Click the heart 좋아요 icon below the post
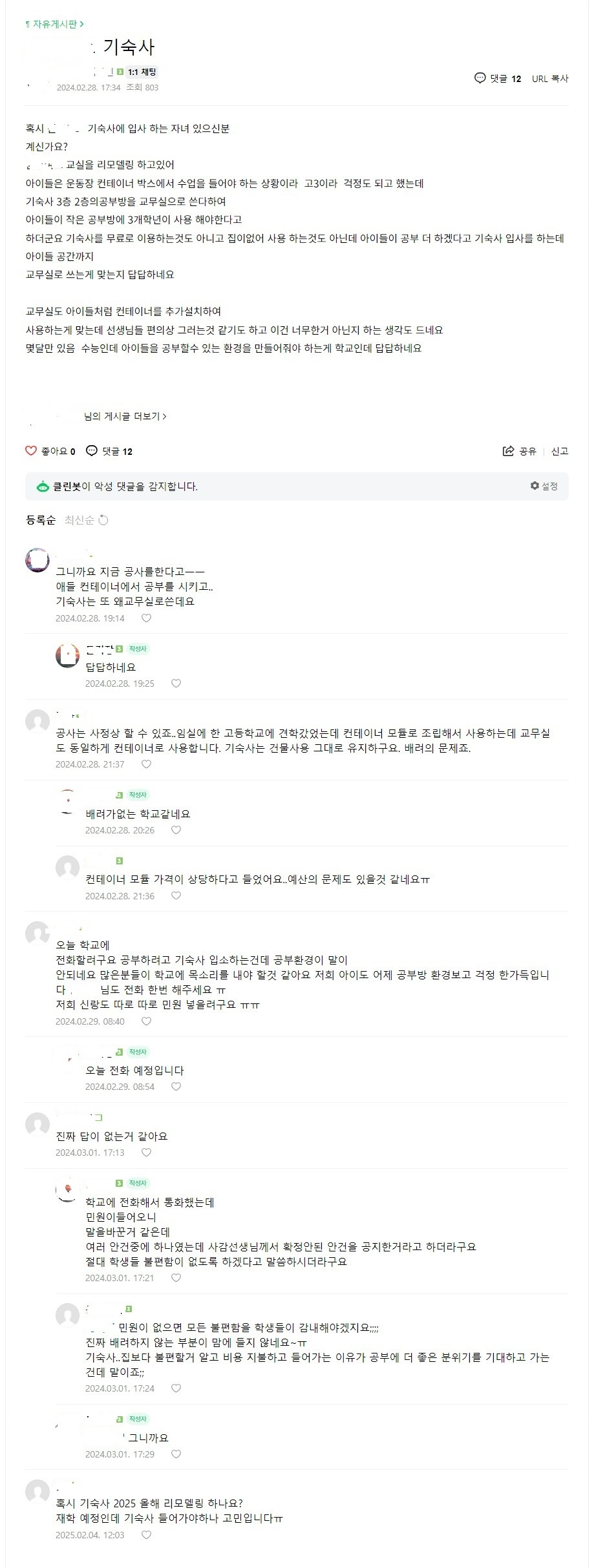Viewport: 605px width, 1568px height. tap(31, 451)
